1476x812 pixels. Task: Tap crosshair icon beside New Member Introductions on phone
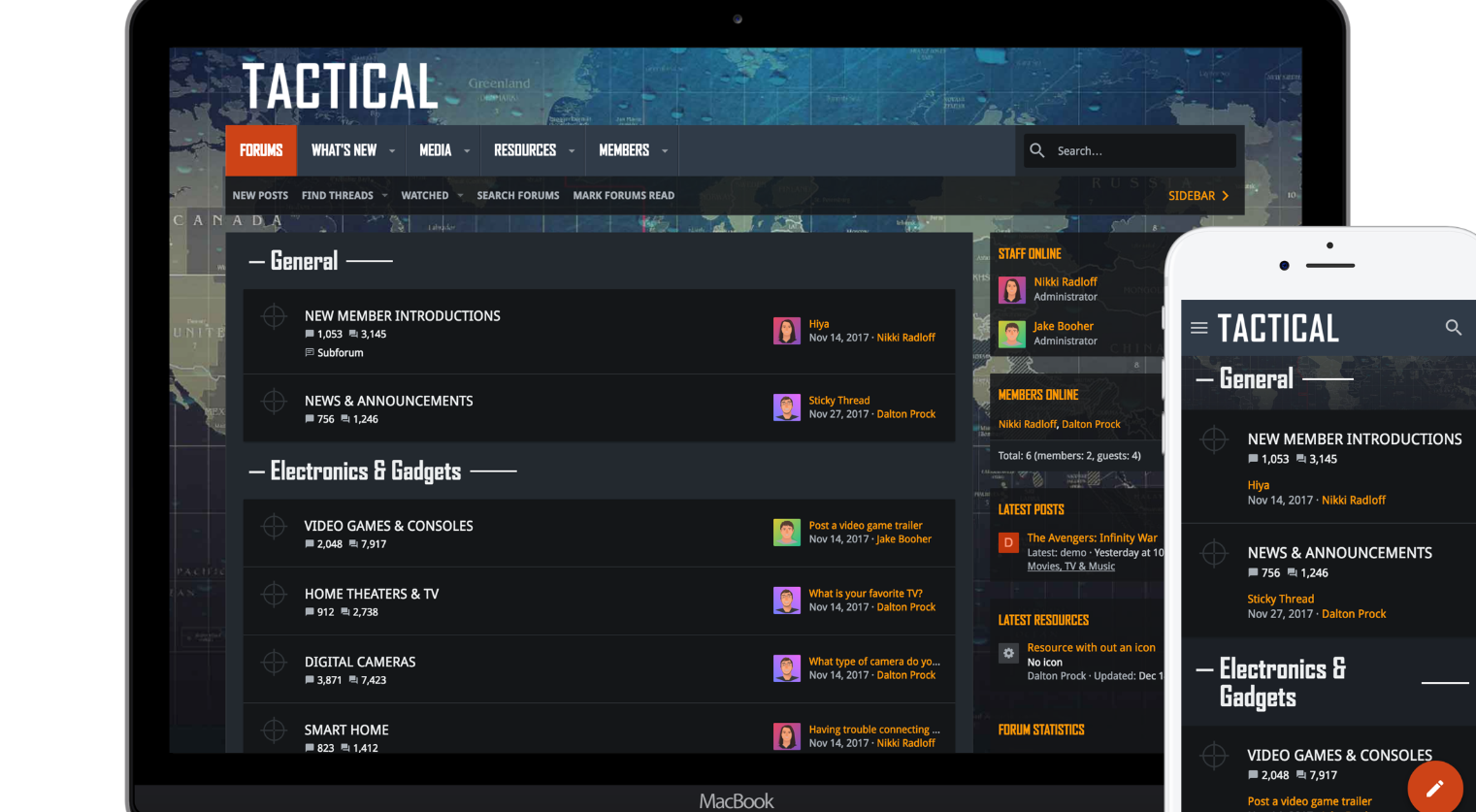point(1214,439)
